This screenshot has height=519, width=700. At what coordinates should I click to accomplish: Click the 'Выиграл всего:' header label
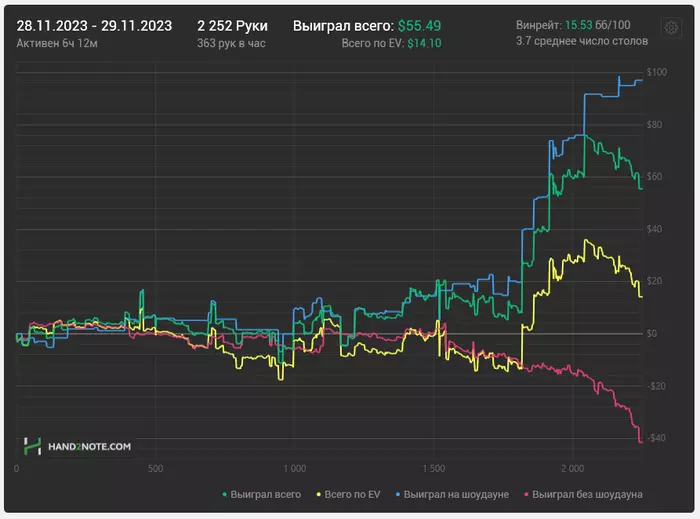pos(343,26)
